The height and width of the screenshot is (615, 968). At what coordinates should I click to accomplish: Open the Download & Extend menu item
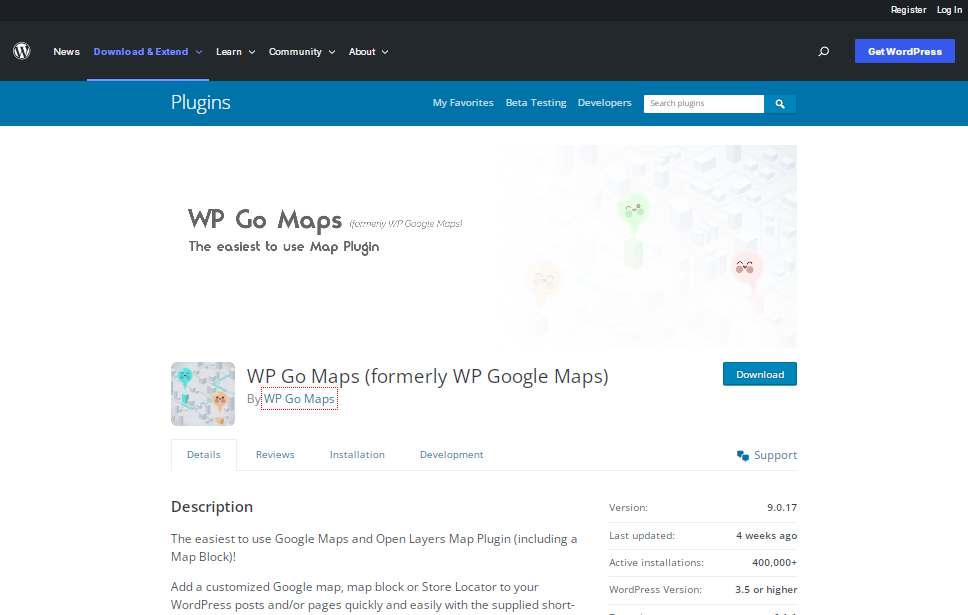[x=141, y=52]
